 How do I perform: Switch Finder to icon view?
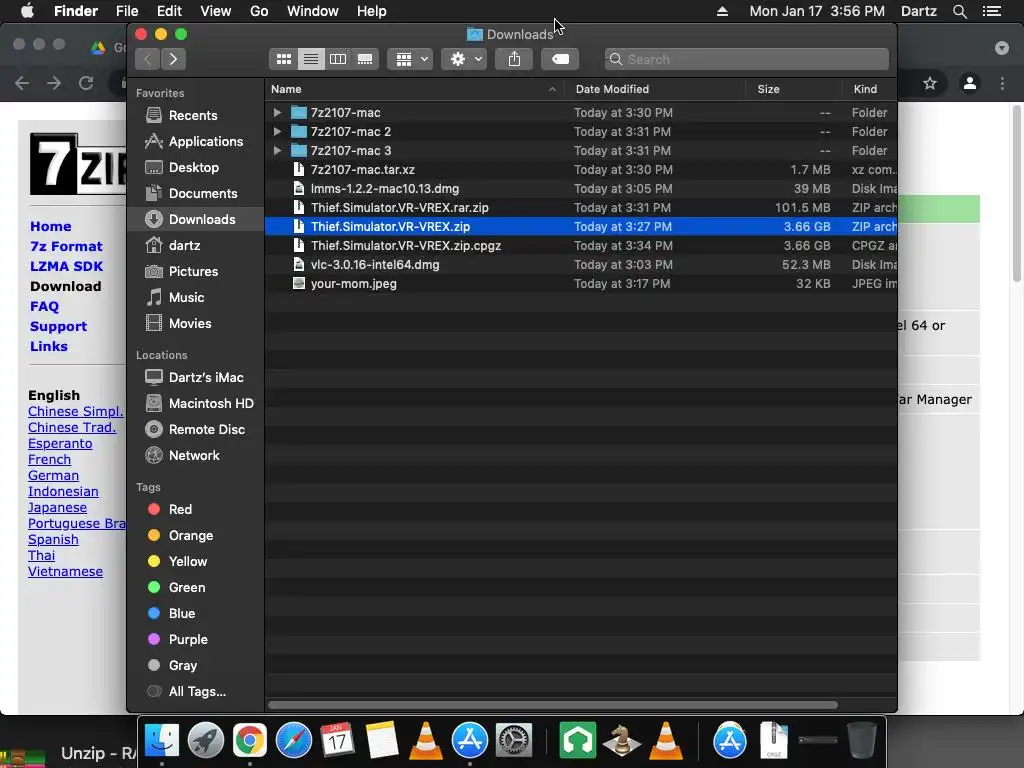[x=283, y=59]
